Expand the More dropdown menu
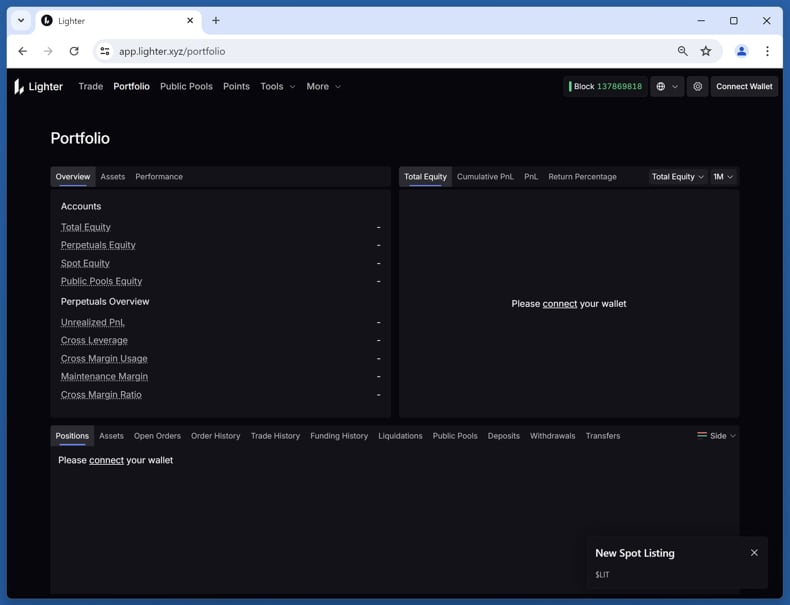The height and width of the screenshot is (605, 790). click(x=323, y=87)
